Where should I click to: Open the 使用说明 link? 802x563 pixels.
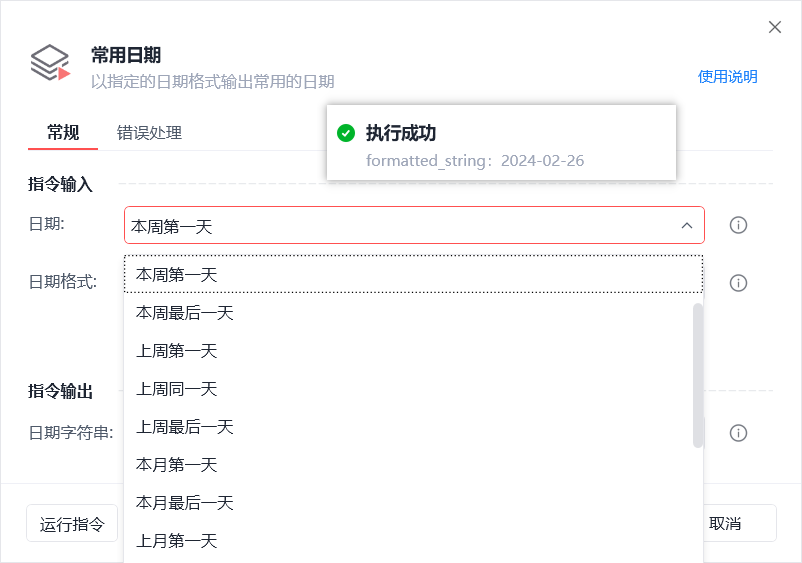pyautogui.click(x=727, y=77)
